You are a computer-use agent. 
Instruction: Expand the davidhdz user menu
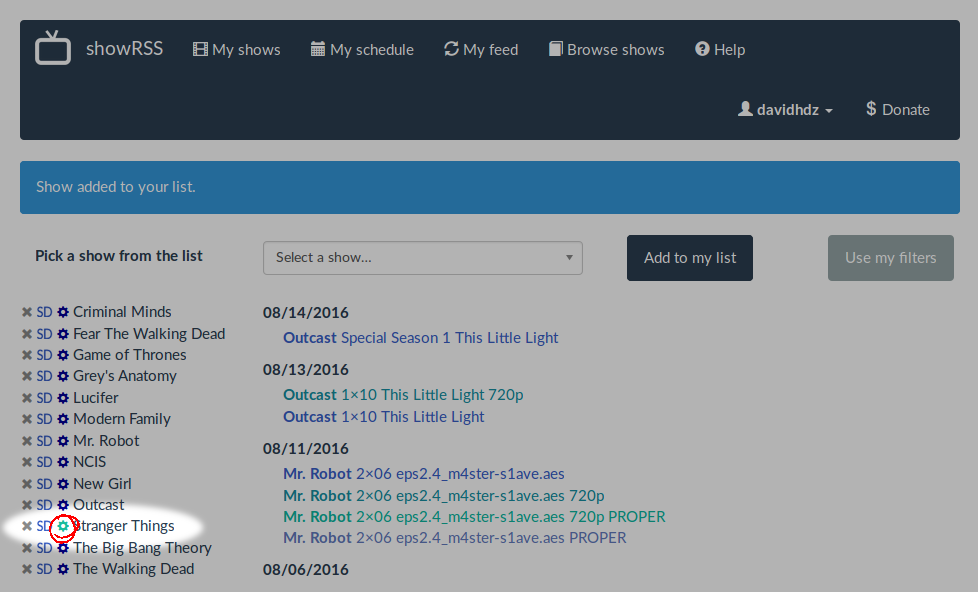tap(785, 109)
